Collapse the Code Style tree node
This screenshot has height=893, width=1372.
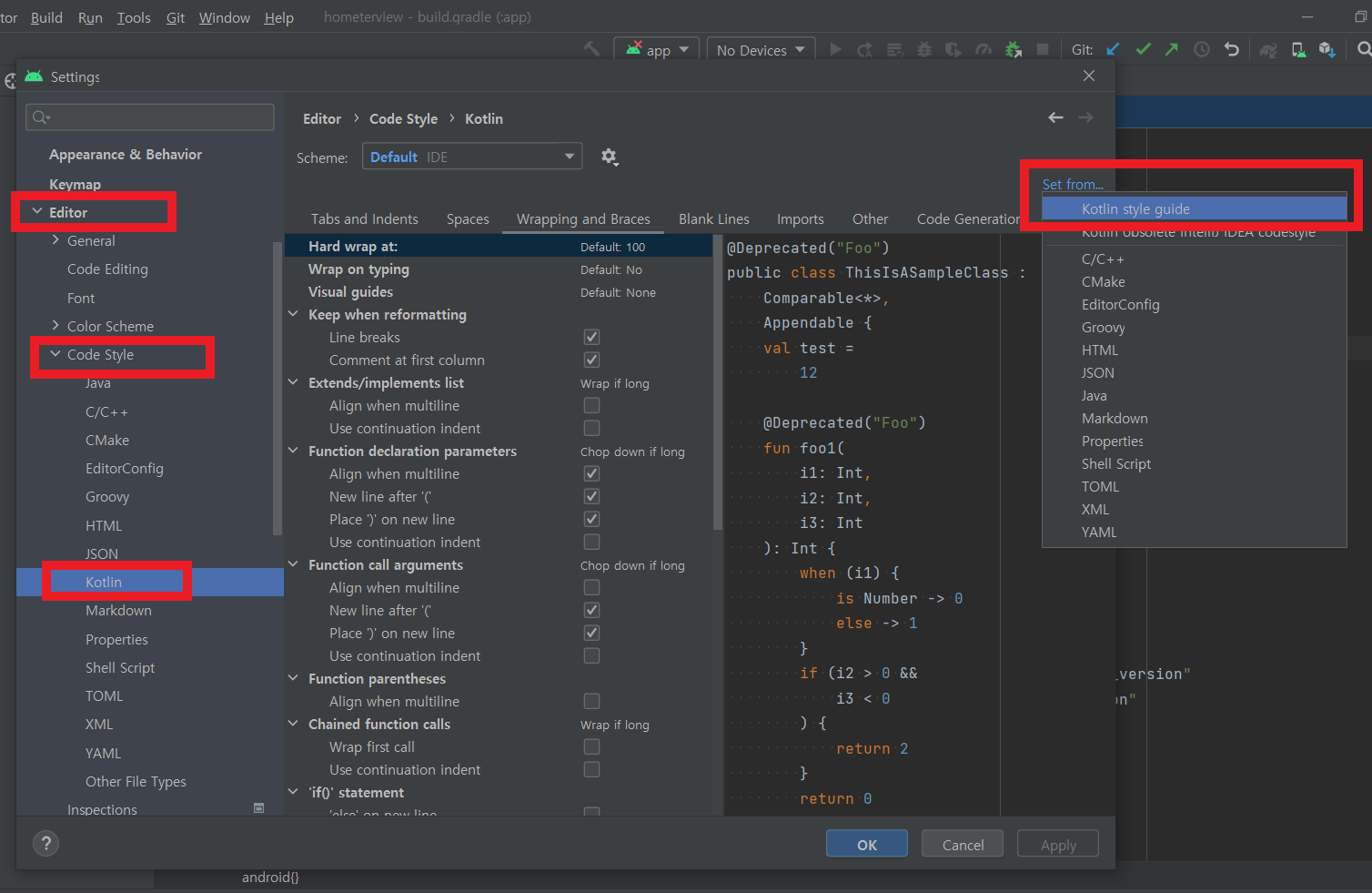[55, 354]
